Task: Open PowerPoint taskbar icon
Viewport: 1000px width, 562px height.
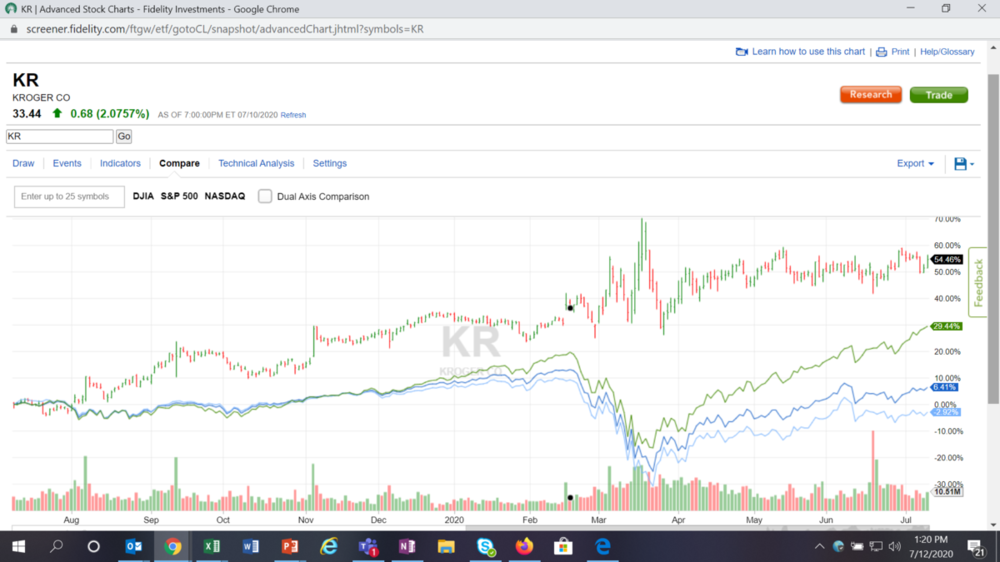Action: [290, 547]
